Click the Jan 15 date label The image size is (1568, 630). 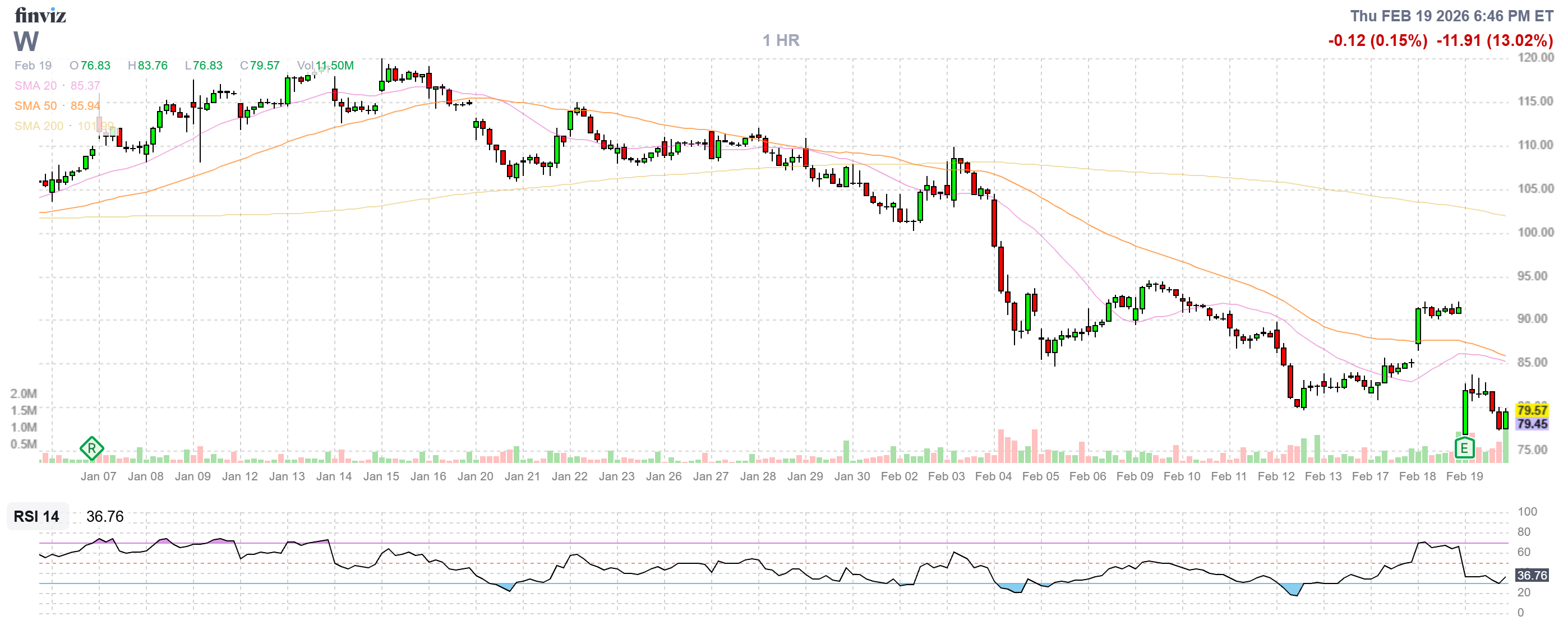[381, 476]
